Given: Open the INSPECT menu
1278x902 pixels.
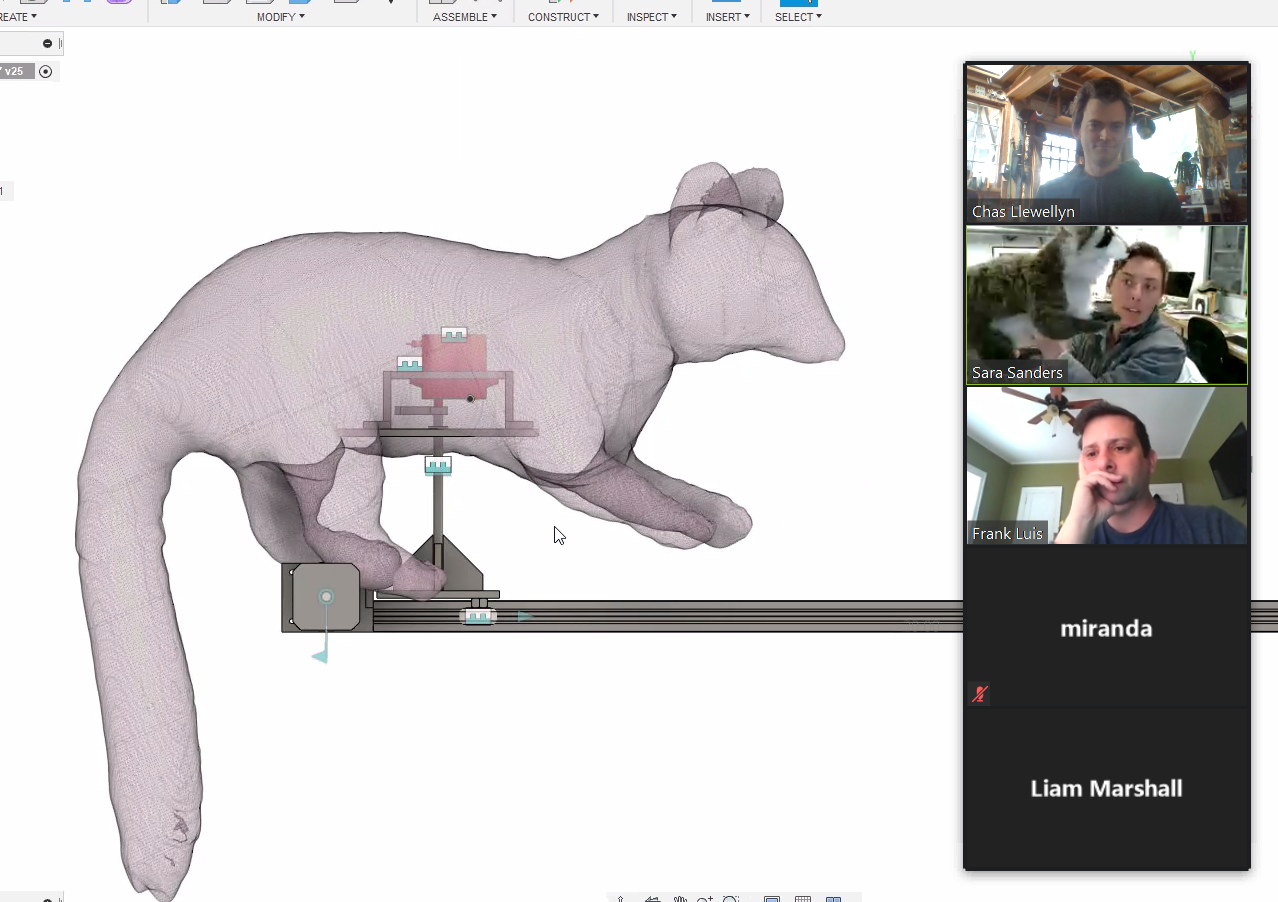Looking at the screenshot, I should point(651,17).
